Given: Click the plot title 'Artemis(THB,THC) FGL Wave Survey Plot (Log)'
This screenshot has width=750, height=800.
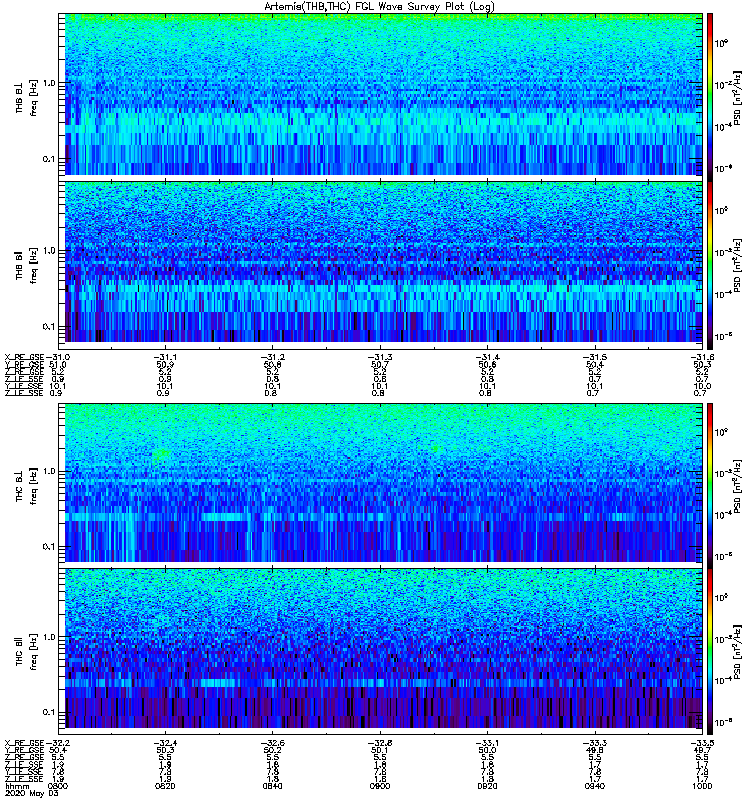Looking at the screenshot, I should click(x=379, y=7).
